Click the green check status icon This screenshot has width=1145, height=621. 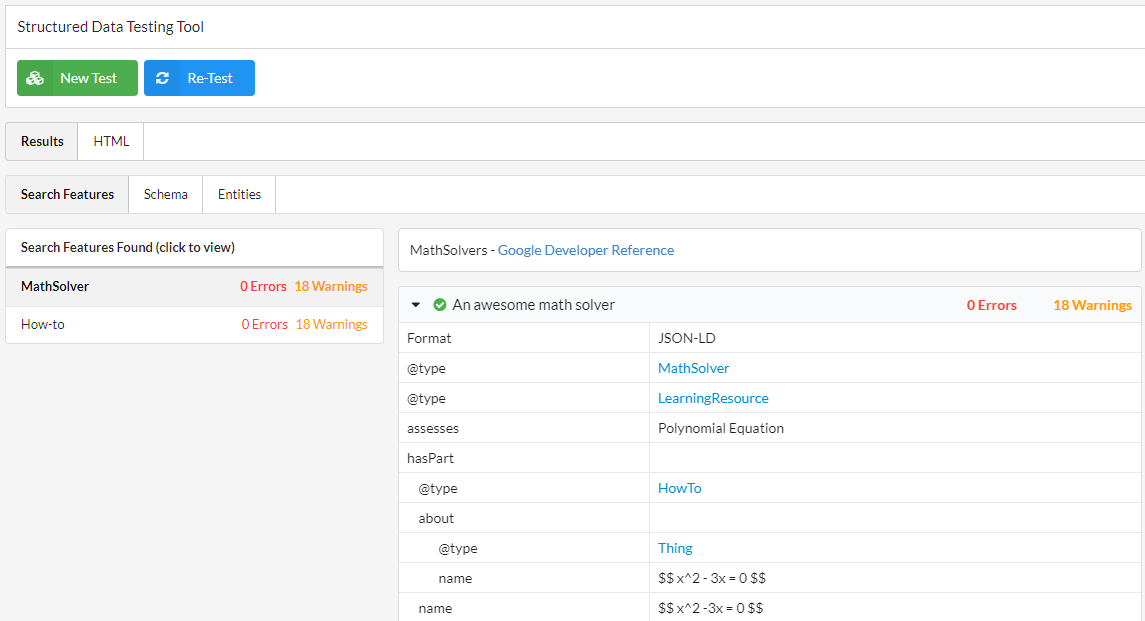coord(440,305)
